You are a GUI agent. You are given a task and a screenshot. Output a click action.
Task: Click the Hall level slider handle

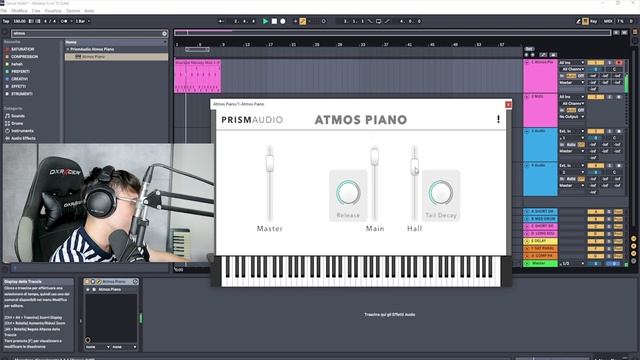(x=414, y=166)
